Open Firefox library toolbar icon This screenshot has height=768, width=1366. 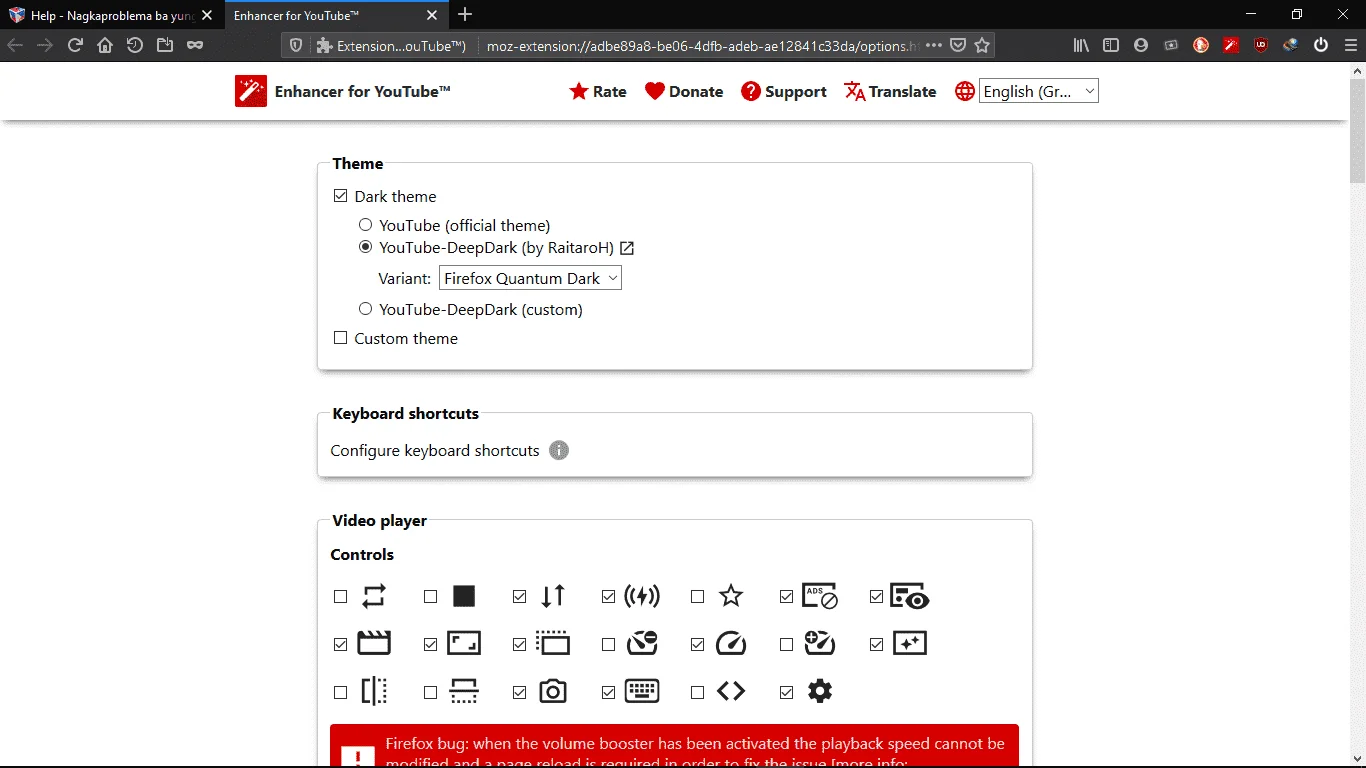pos(1081,45)
